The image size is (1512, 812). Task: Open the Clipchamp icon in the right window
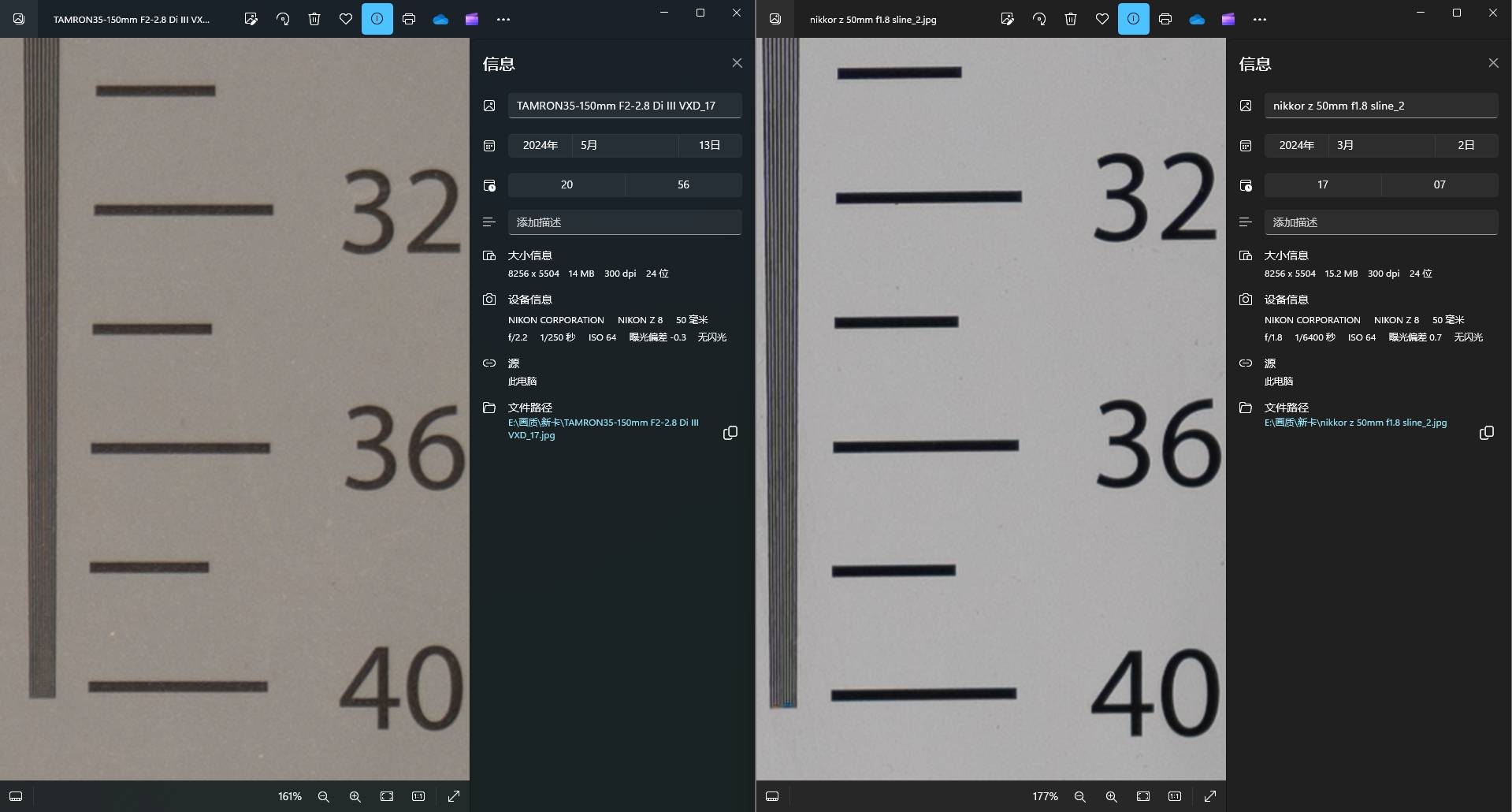point(1228,19)
